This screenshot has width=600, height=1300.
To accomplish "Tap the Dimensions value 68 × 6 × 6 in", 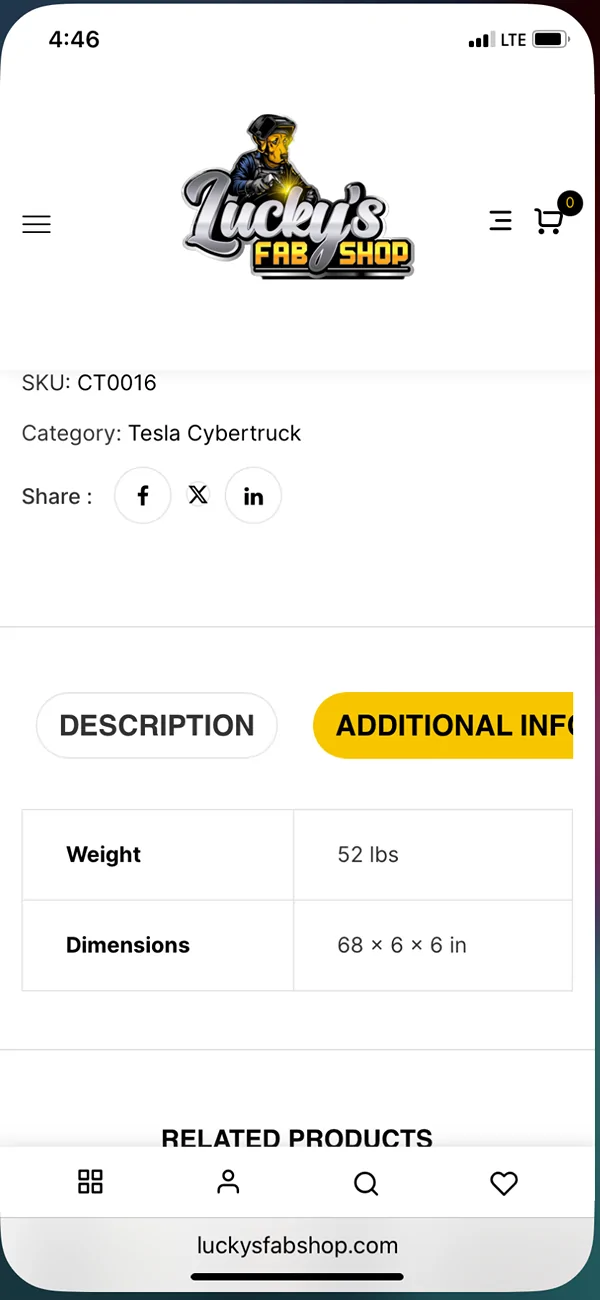I will coord(402,945).
